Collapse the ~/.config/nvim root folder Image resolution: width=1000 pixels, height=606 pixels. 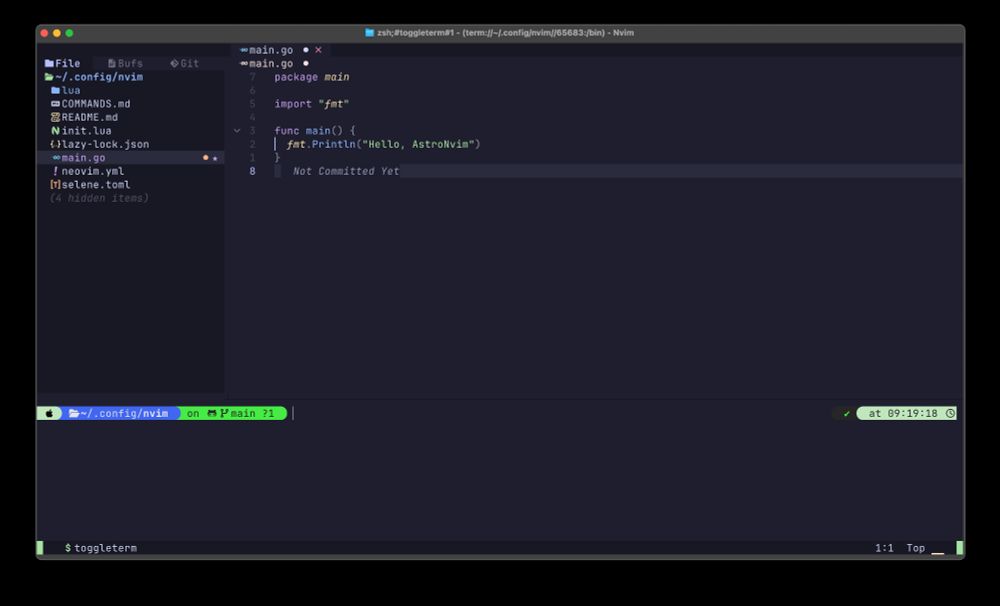pyautogui.click(x=94, y=77)
